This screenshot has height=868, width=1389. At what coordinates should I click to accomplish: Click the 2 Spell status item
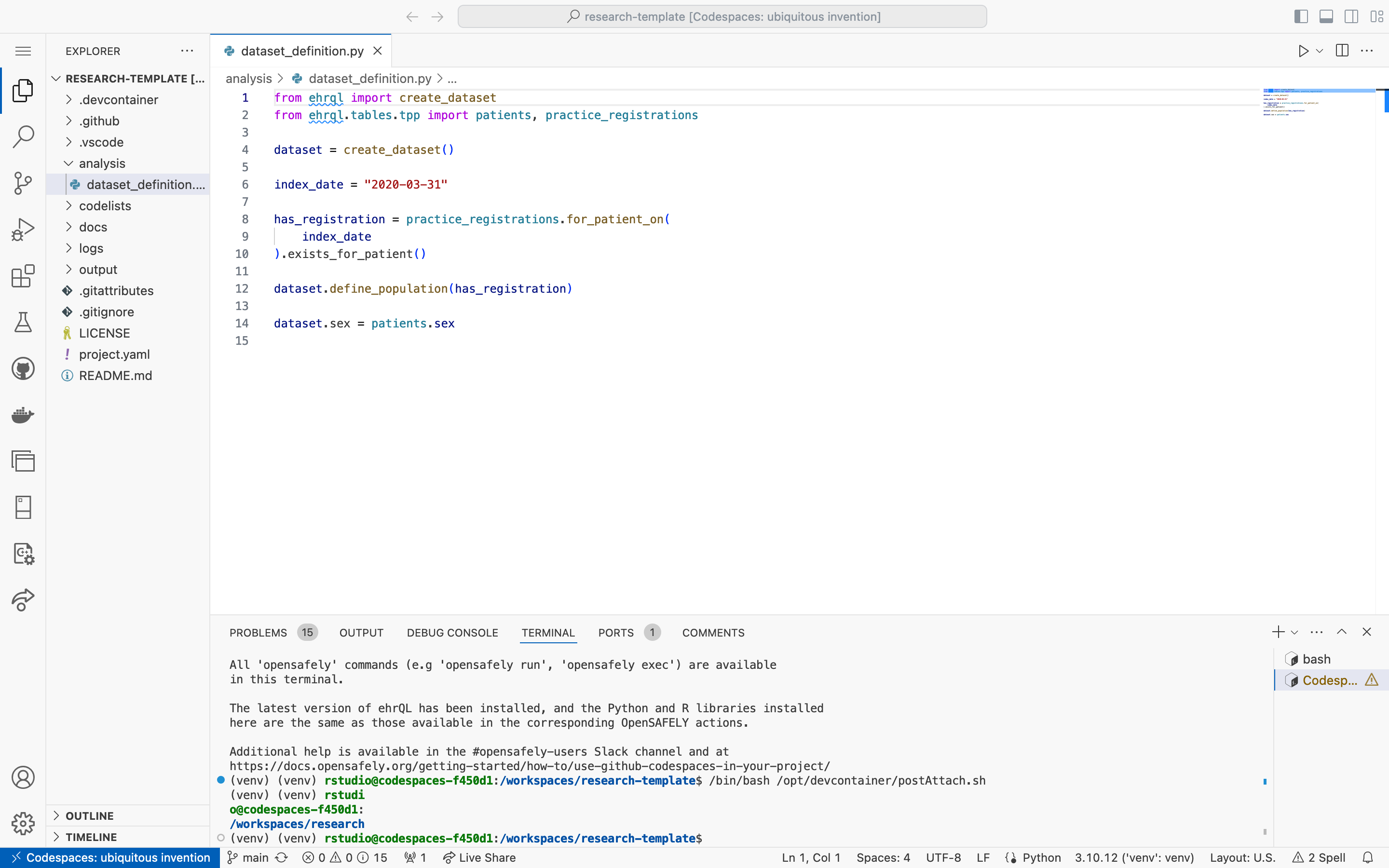point(1319,858)
